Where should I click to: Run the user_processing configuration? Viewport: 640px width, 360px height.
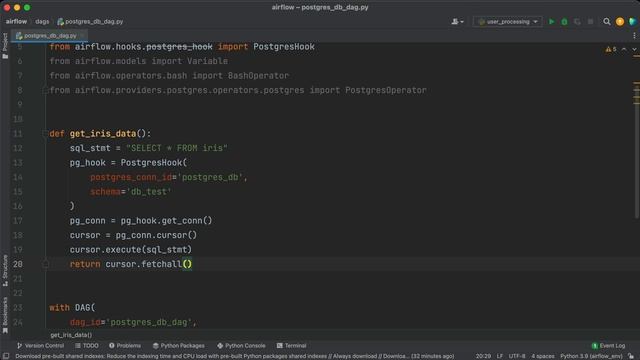(x=551, y=22)
